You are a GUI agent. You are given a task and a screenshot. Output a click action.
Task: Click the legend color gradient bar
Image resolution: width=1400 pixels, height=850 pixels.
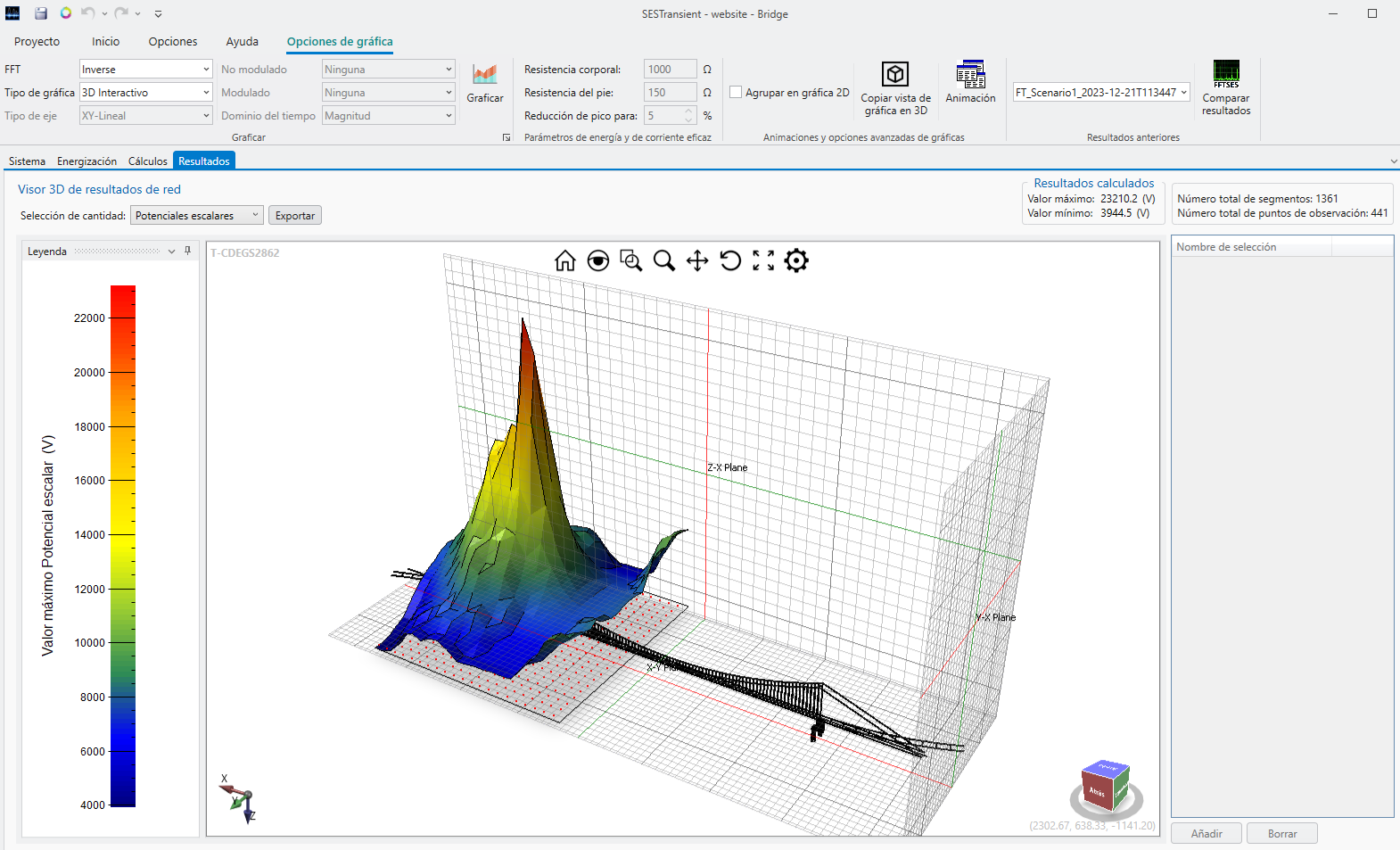click(122, 546)
